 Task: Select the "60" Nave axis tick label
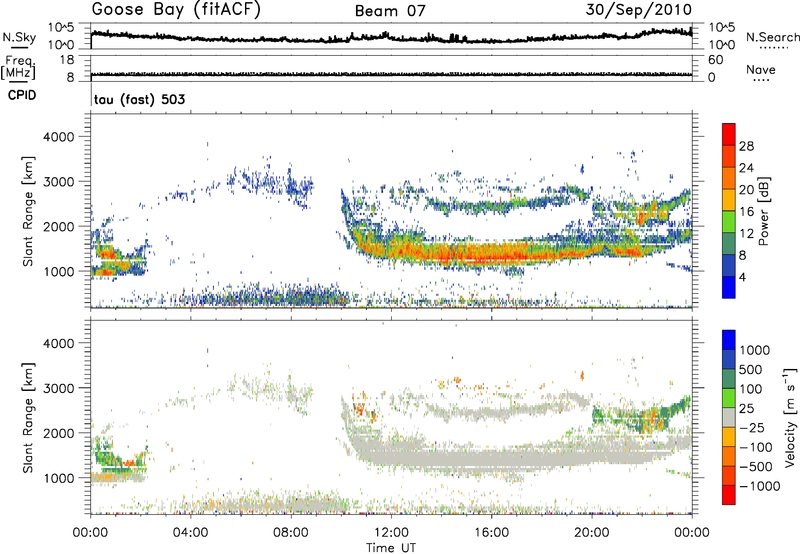[715, 60]
